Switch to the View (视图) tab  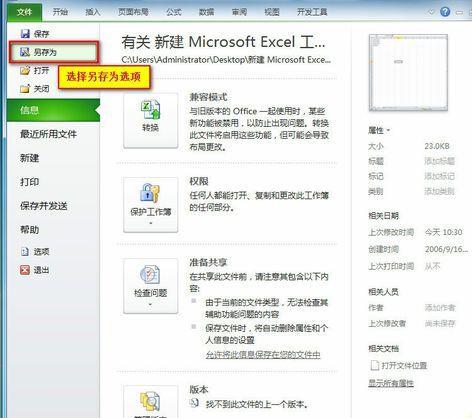point(272,12)
